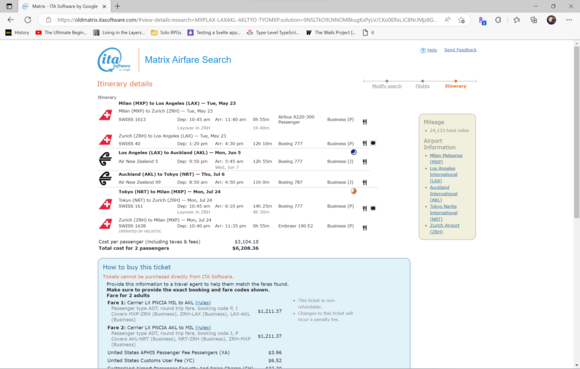The height and width of the screenshot is (369, 580).
Task: Open Zurich Airport (ZRH) info link
Action: point(444,228)
